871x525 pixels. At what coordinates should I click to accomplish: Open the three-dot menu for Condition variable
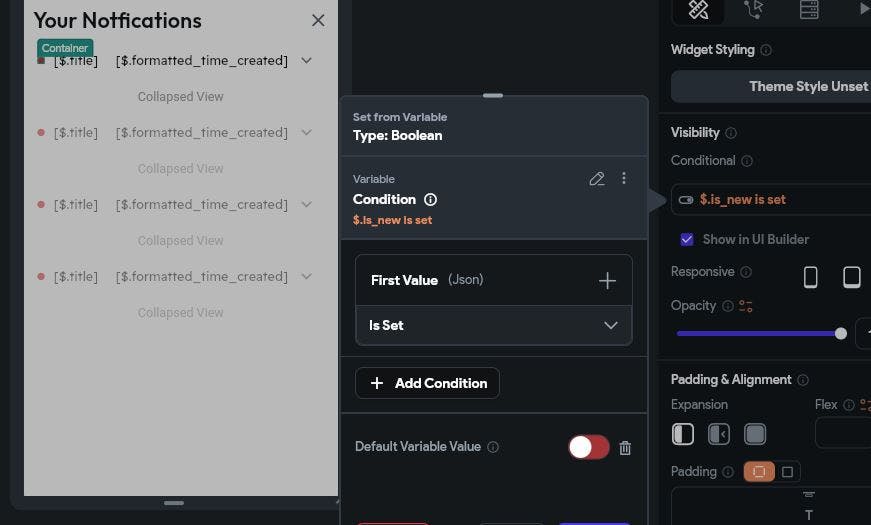[x=624, y=178]
